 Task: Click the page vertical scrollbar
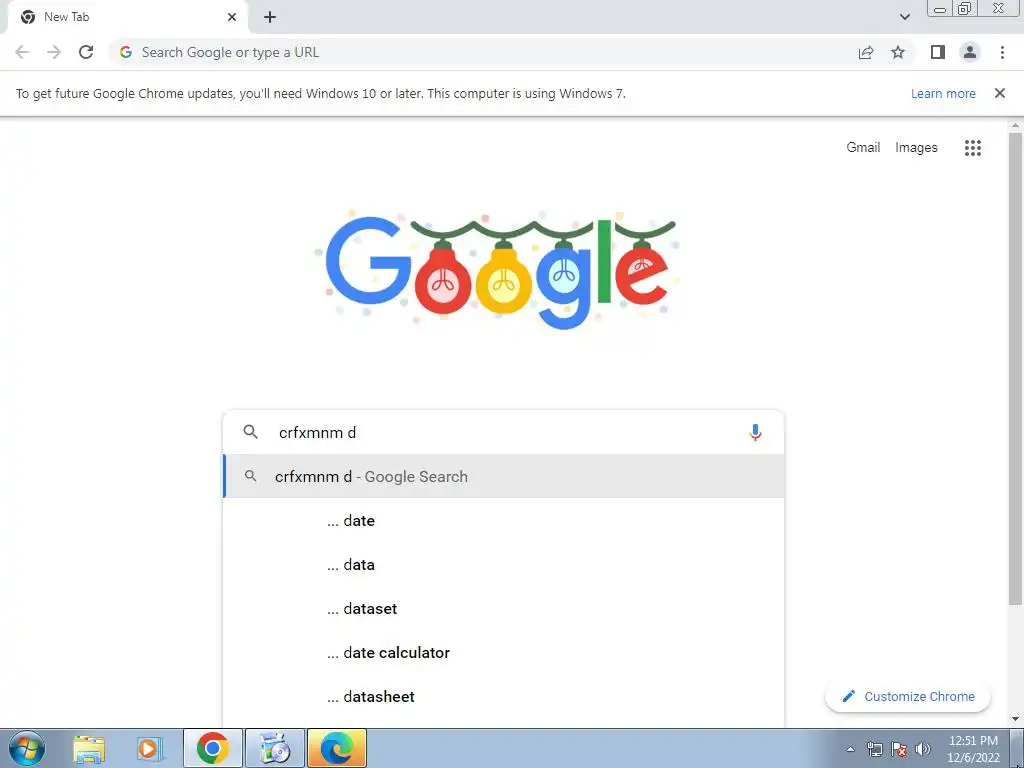point(1015,369)
